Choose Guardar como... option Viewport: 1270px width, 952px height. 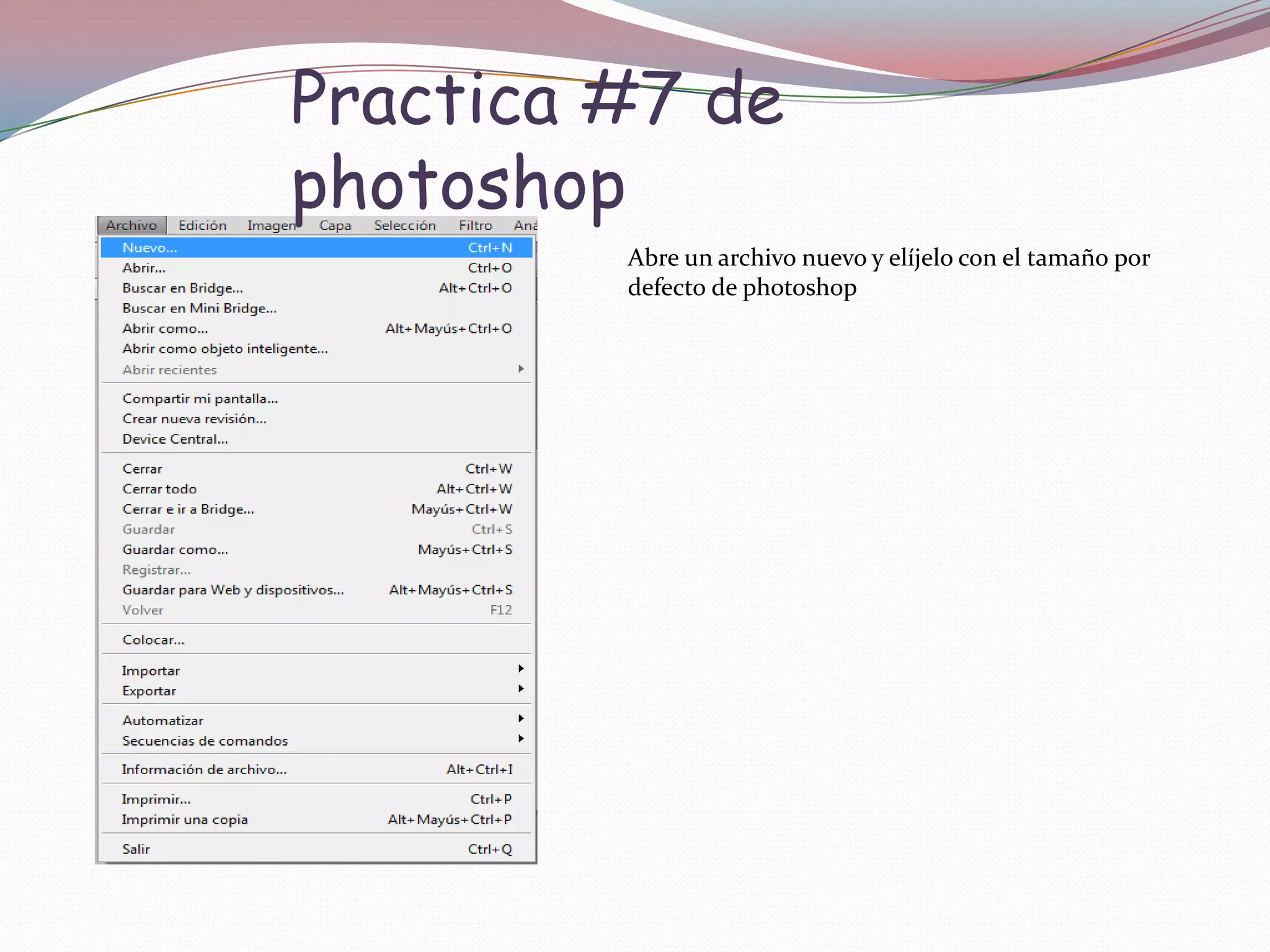175,550
